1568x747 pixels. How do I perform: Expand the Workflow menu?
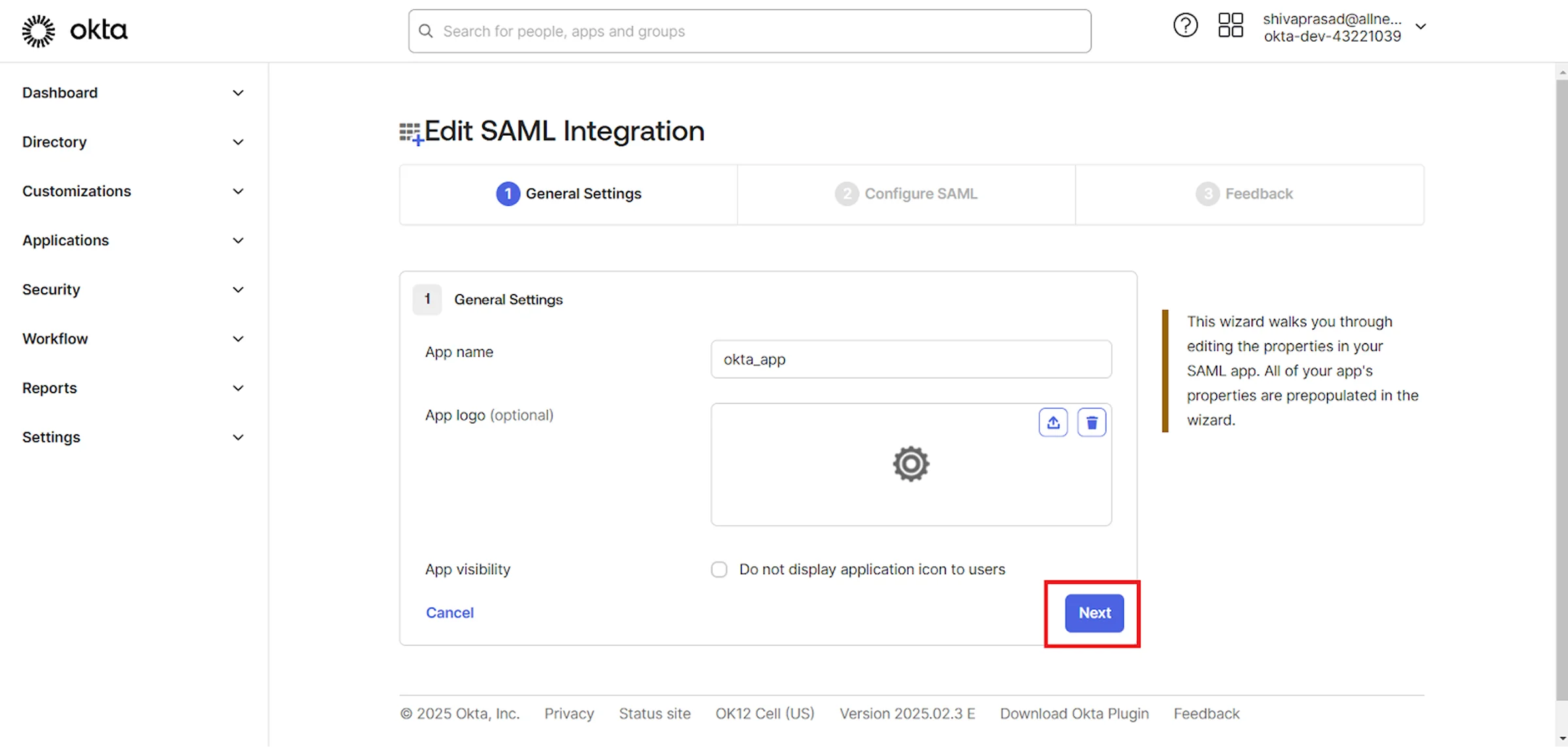pos(133,339)
